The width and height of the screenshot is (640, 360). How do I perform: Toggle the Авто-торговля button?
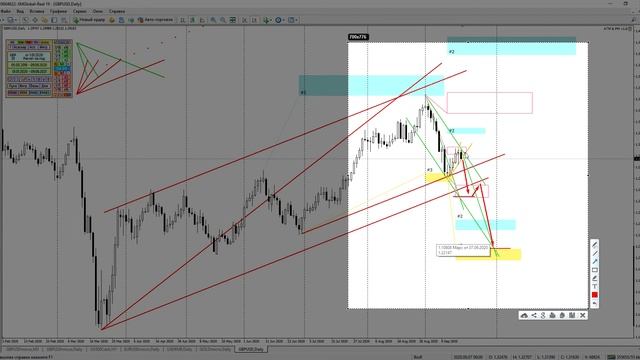click(155, 20)
